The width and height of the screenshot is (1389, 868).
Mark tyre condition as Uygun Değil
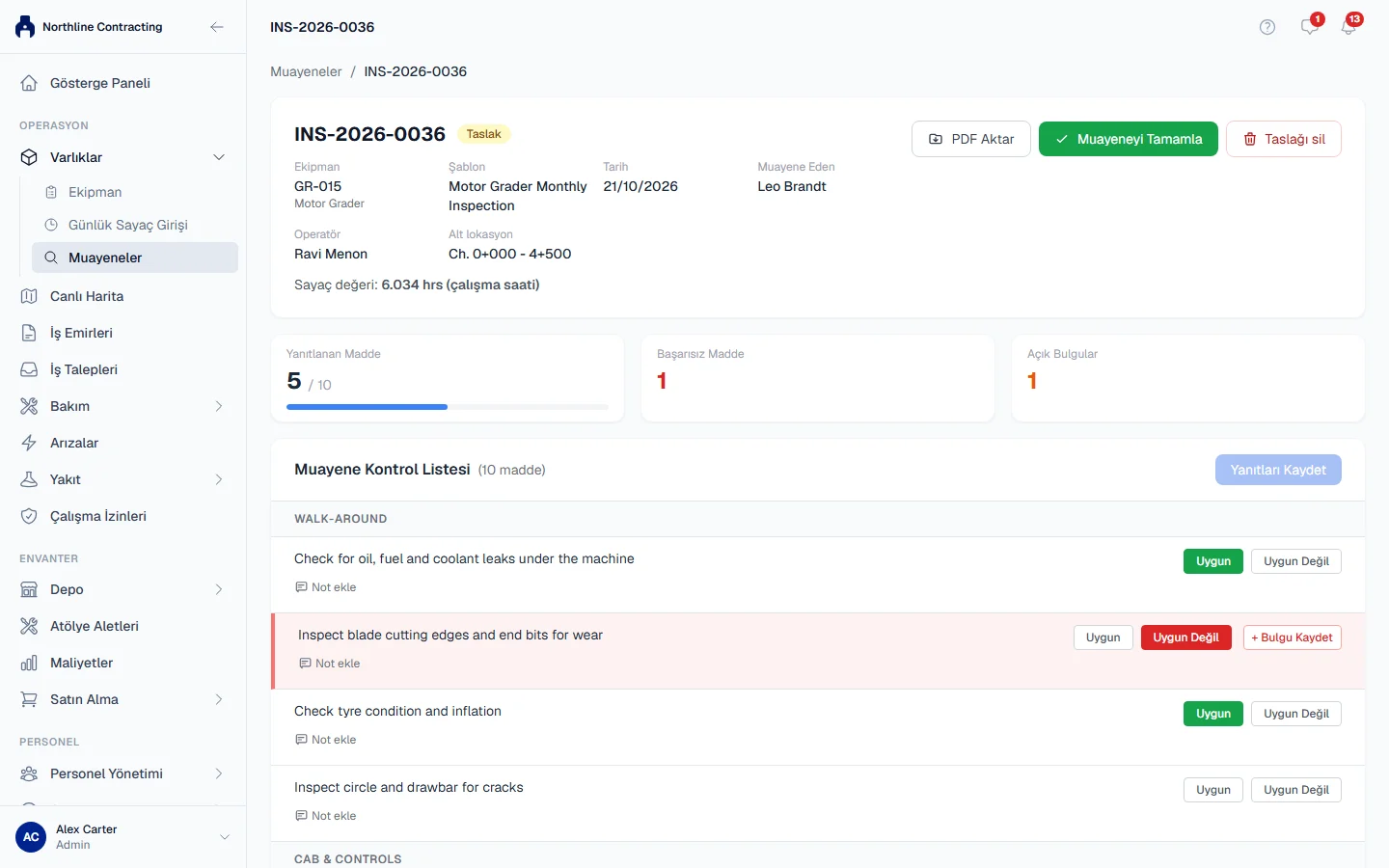point(1296,714)
